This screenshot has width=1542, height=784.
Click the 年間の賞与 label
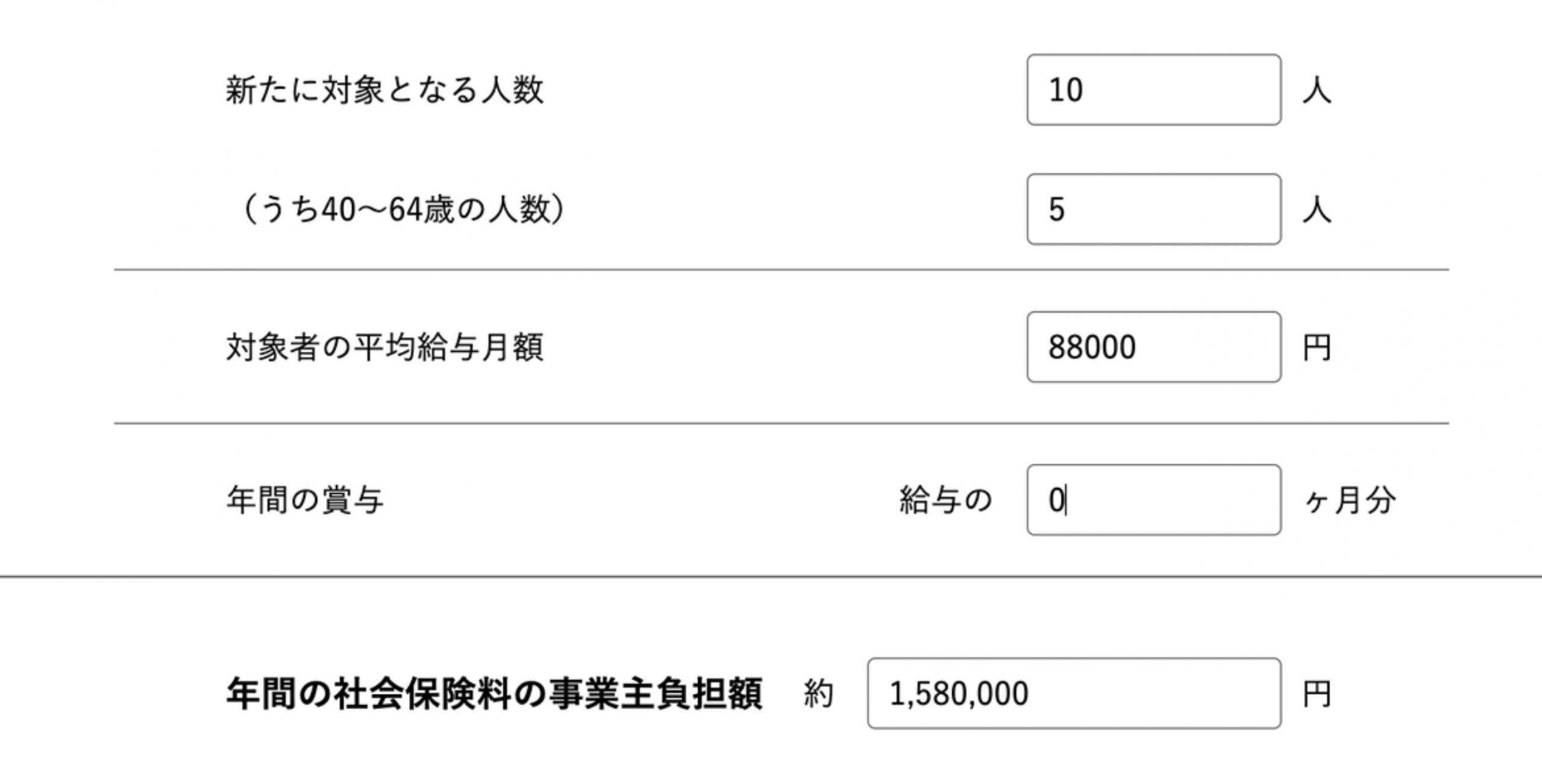click(x=304, y=500)
